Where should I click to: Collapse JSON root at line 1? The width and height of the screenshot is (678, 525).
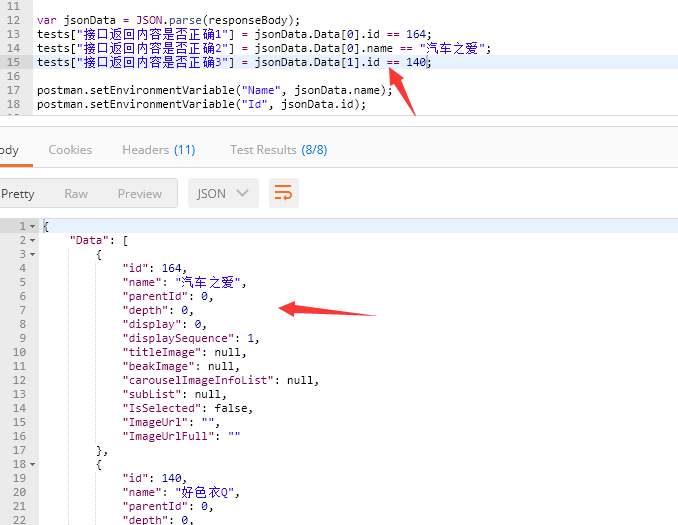(x=32, y=226)
